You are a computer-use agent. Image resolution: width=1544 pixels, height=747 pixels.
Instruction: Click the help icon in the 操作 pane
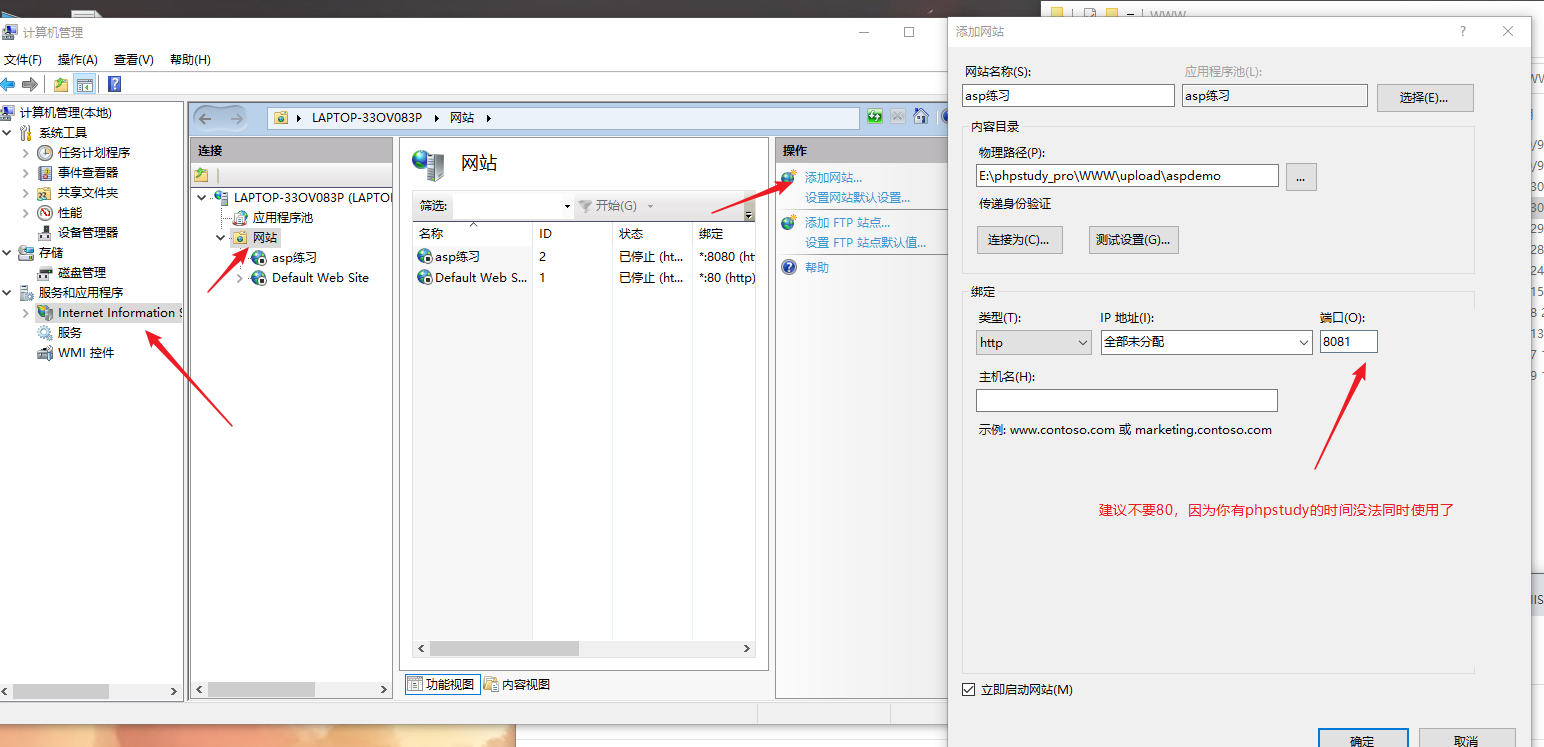[x=789, y=267]
